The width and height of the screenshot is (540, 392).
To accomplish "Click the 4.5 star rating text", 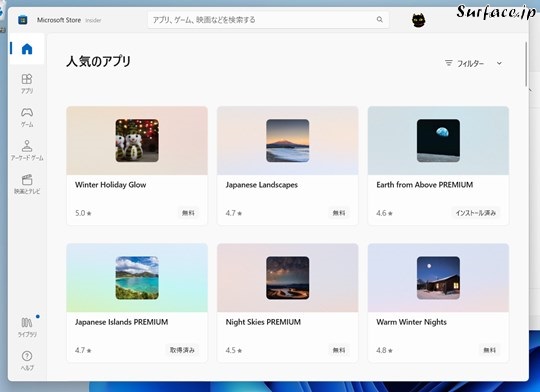I will 234,350.
